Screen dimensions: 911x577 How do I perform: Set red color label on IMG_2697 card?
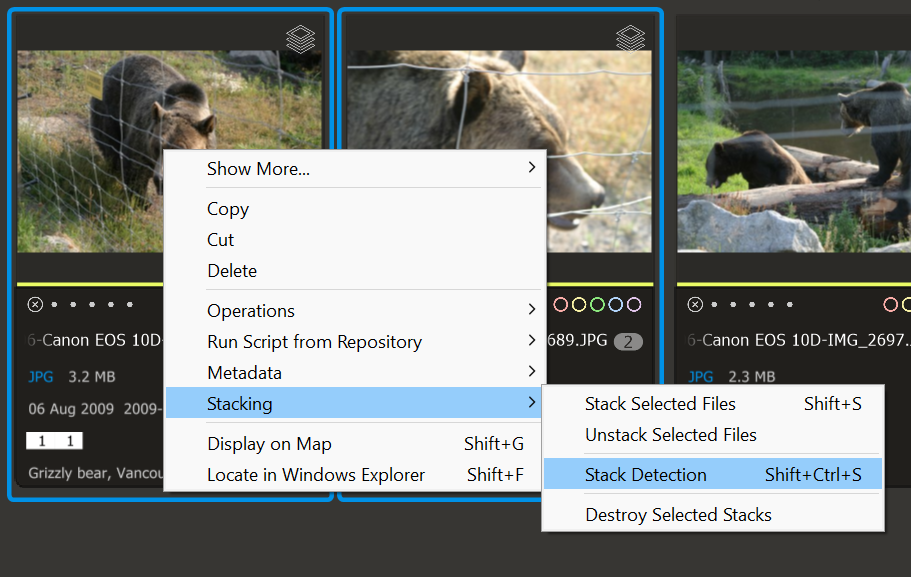click(891, 304)
